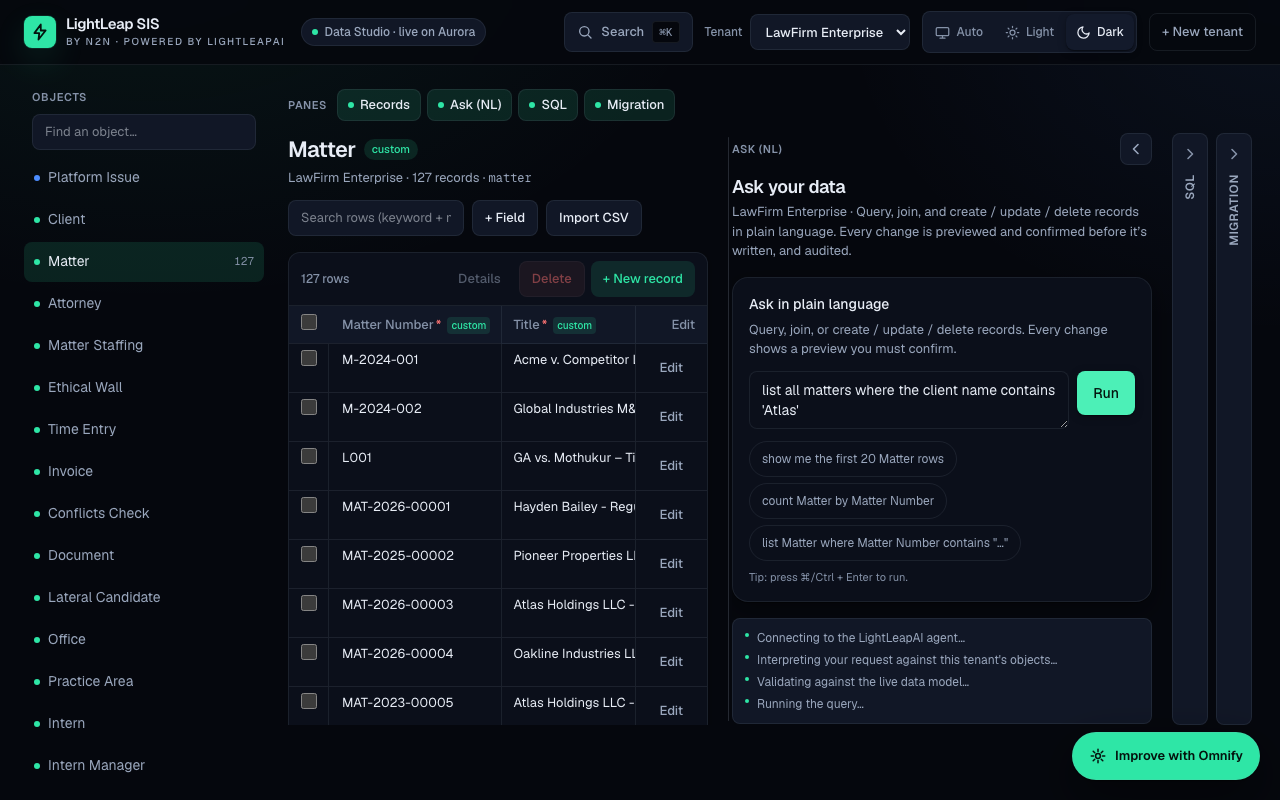Viewport: 1280px width, 800px height.
Task: Click the LightLeap lightning bolt logo
Action: tap(40, 32)
